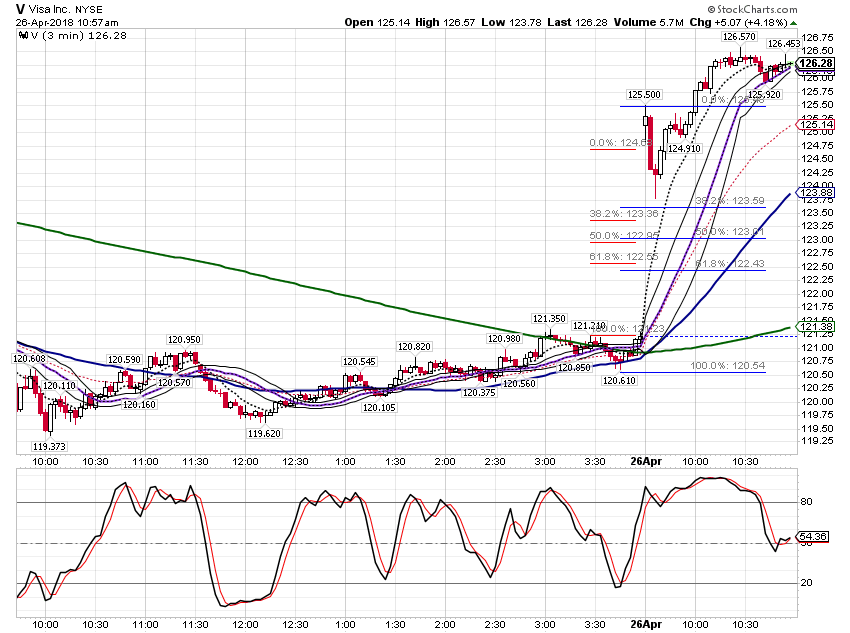
Task: Click the 80 level label on the oscillator
Action: coord(806,502)
